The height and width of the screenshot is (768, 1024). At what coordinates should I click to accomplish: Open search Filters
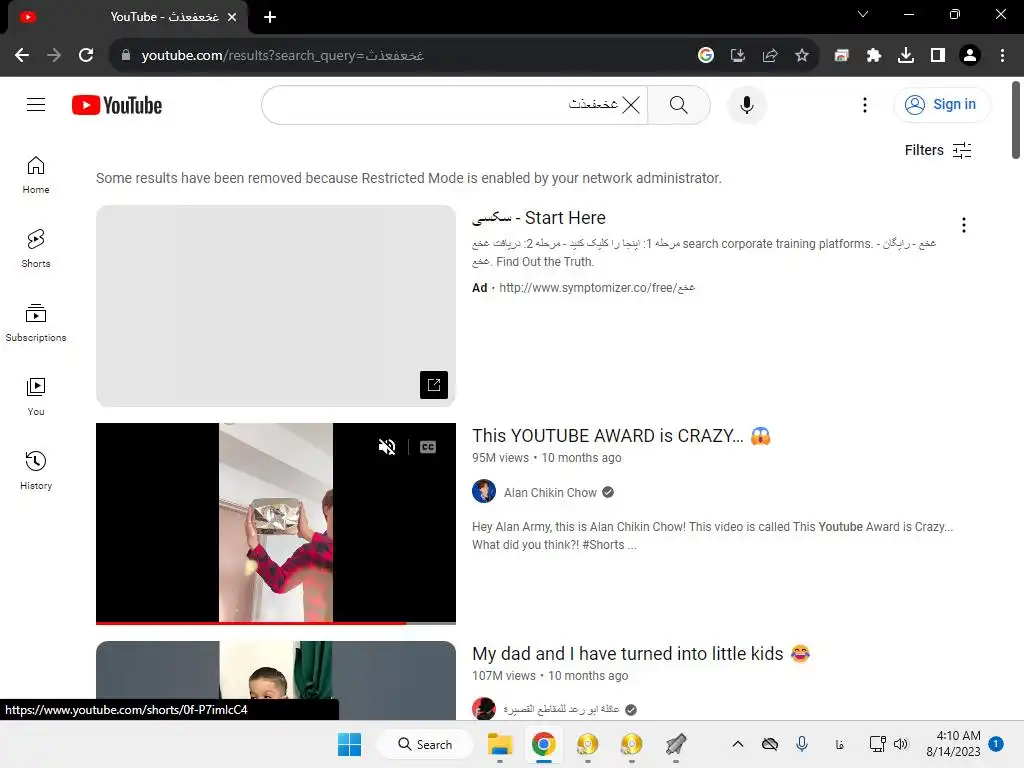pos(938,150)
